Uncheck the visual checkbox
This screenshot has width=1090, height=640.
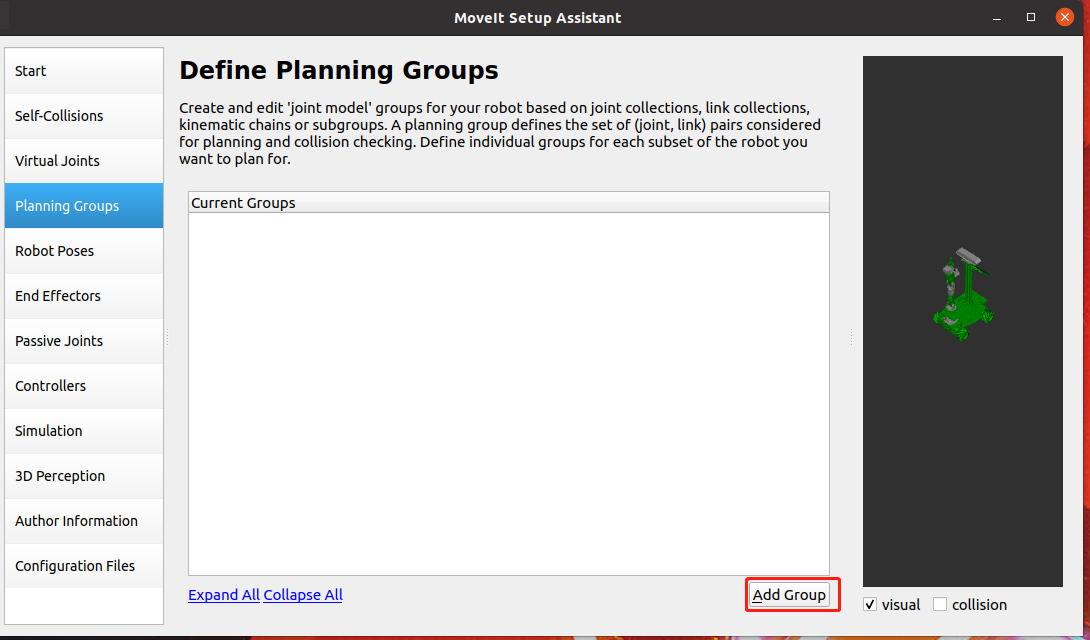[x=870, y=605]
